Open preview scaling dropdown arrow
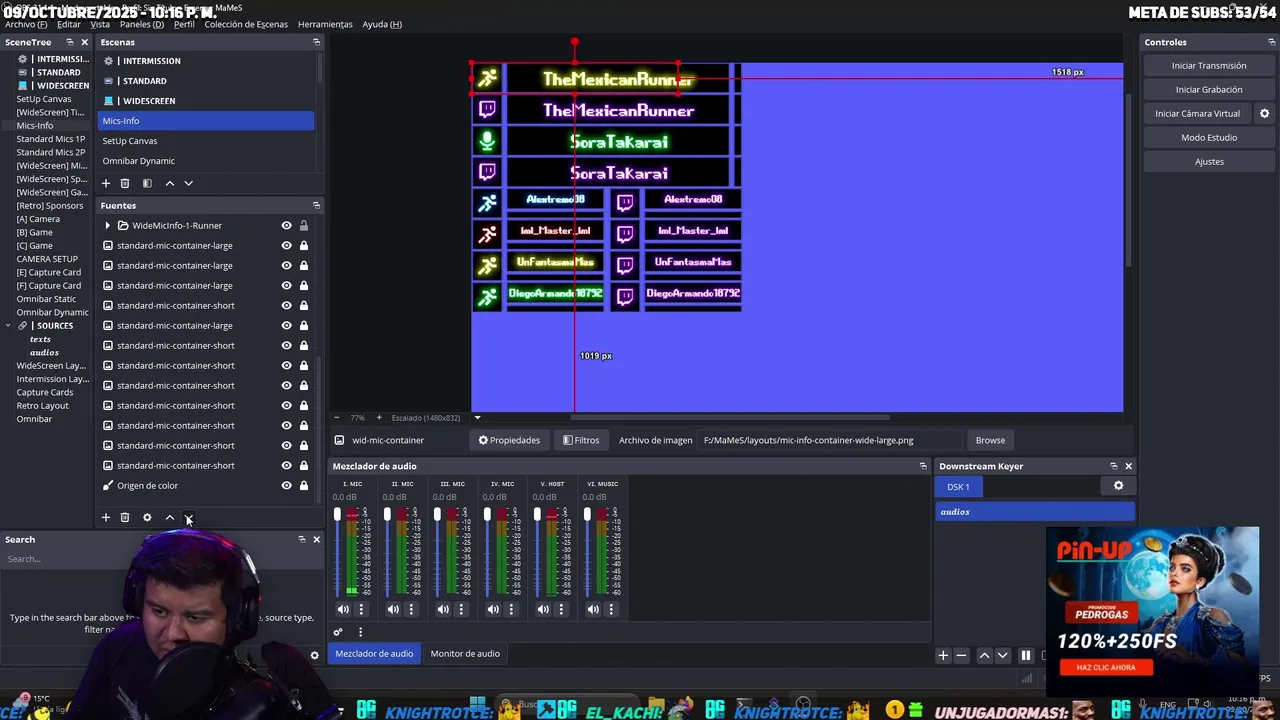Image resolution: width=1280 pixels, height=720 pixels. [x=477, y=417]
